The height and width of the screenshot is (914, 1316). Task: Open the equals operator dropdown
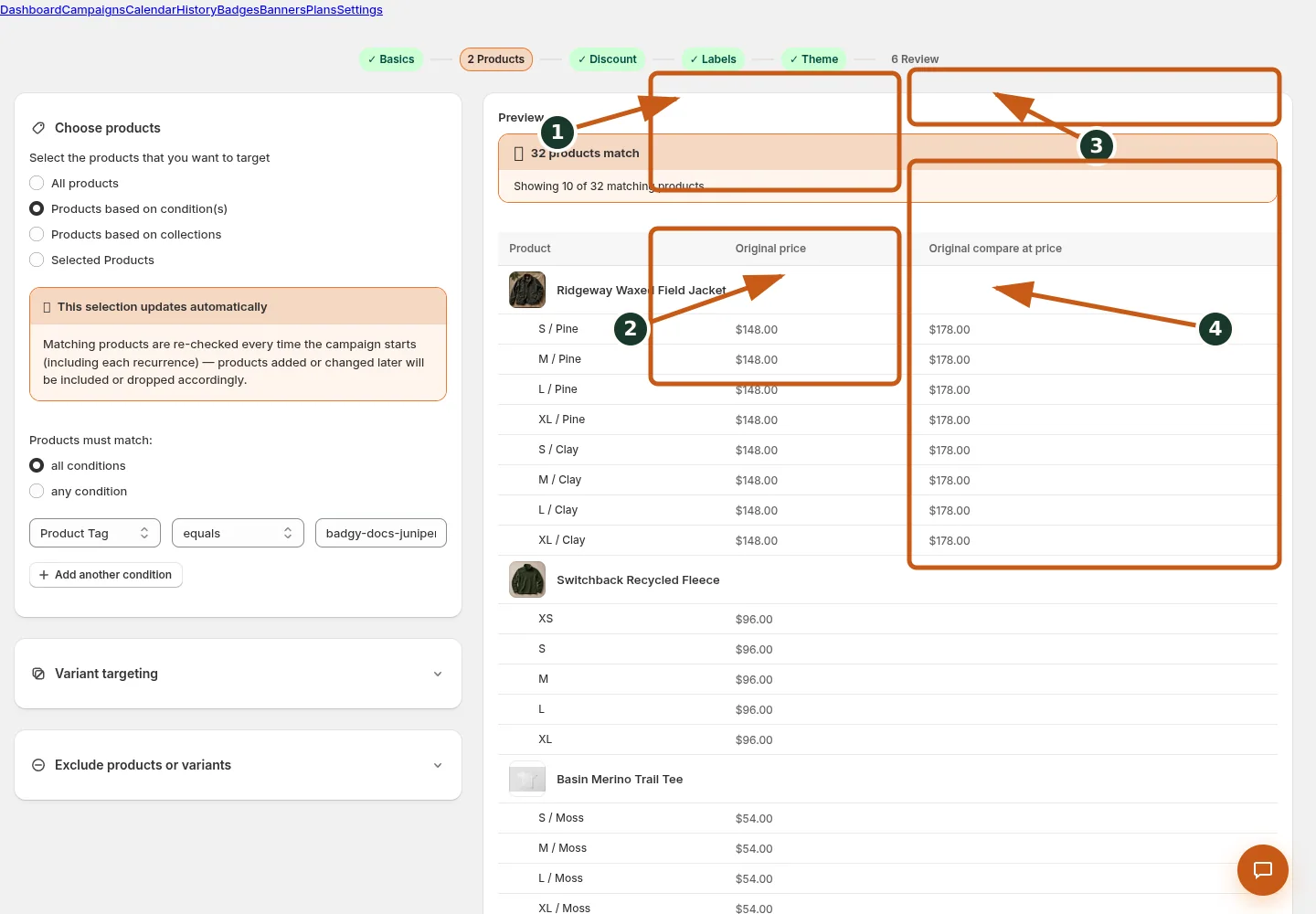(x=238, y=533)
